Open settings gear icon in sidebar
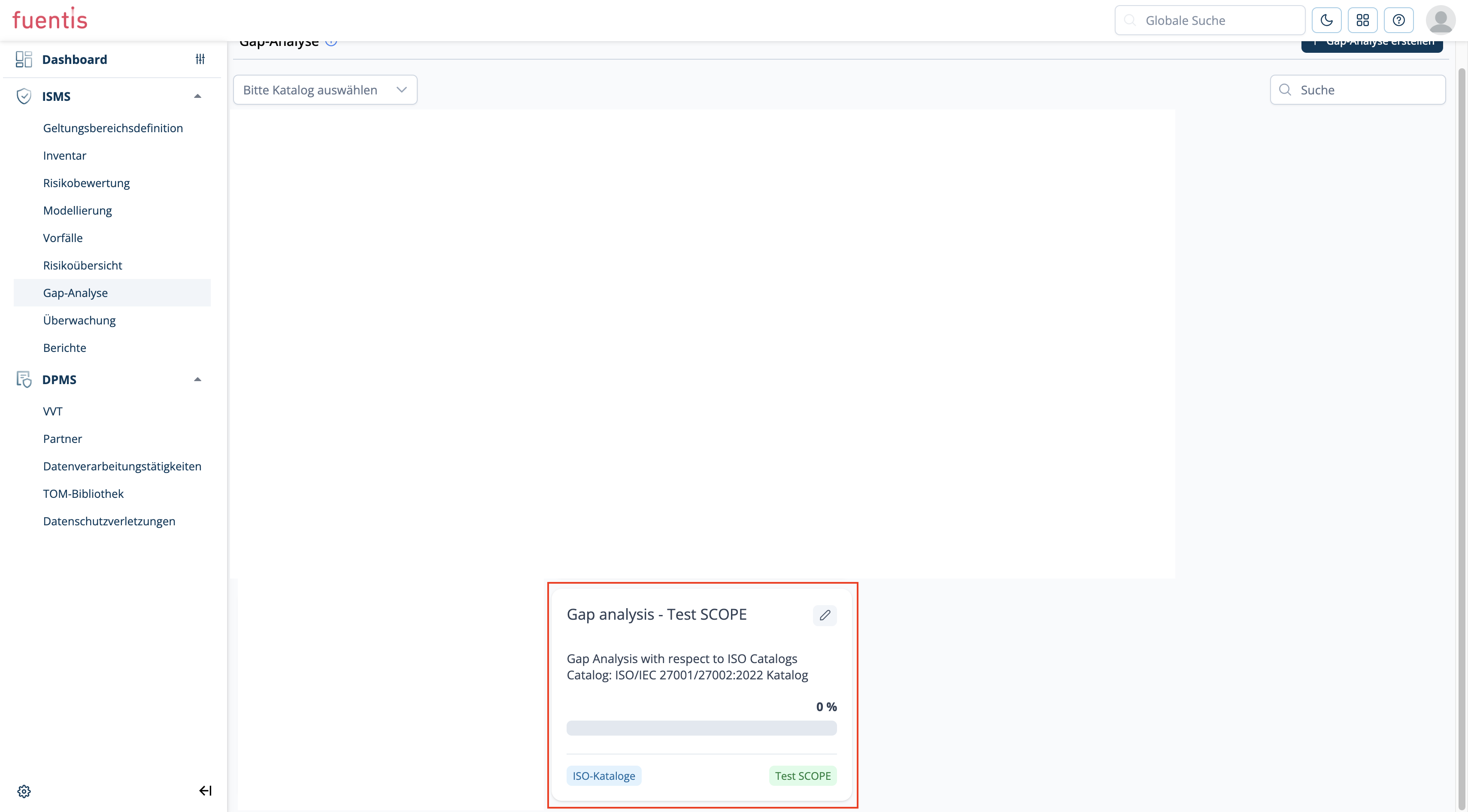The image size is (1468, 812). tap(24, 791)
